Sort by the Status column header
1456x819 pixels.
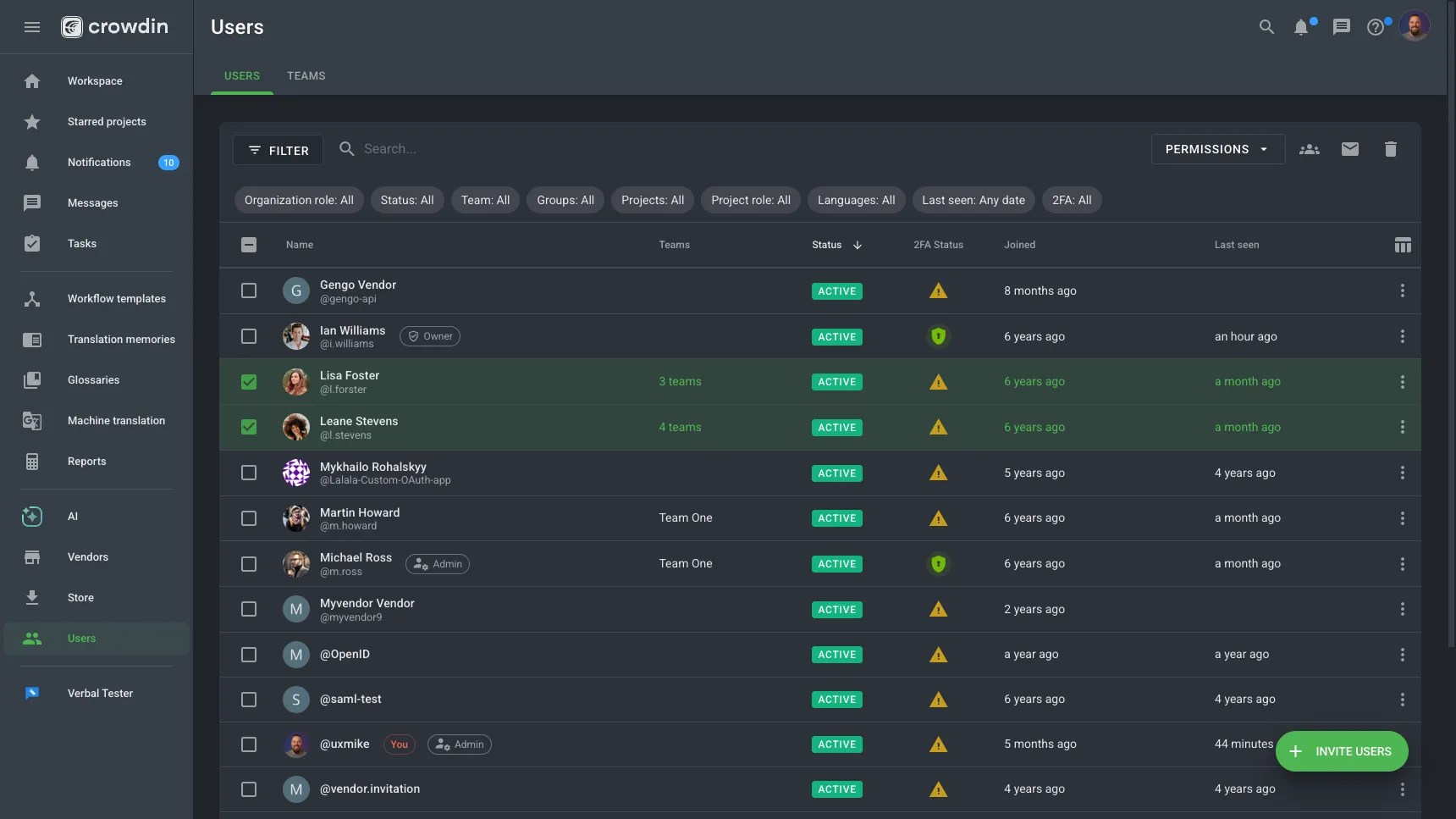click(x=827, y=245)
